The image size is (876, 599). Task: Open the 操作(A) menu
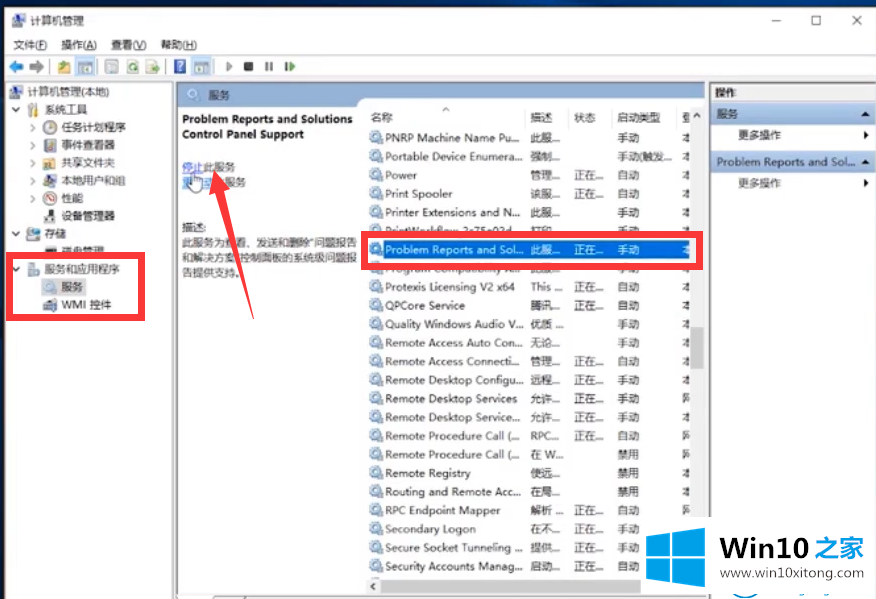tap(79, 45)
